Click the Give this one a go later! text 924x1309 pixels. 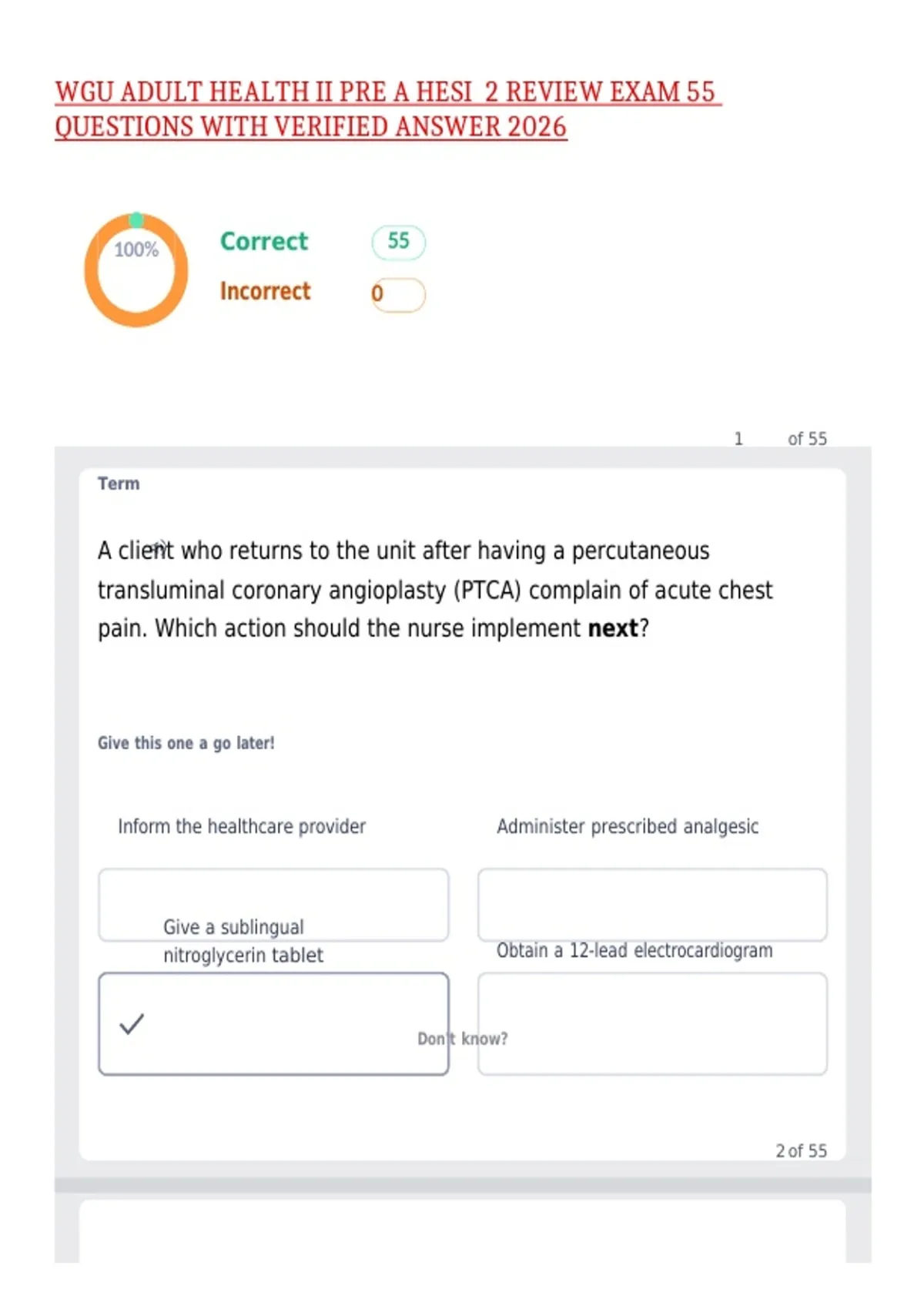[186, 743]
